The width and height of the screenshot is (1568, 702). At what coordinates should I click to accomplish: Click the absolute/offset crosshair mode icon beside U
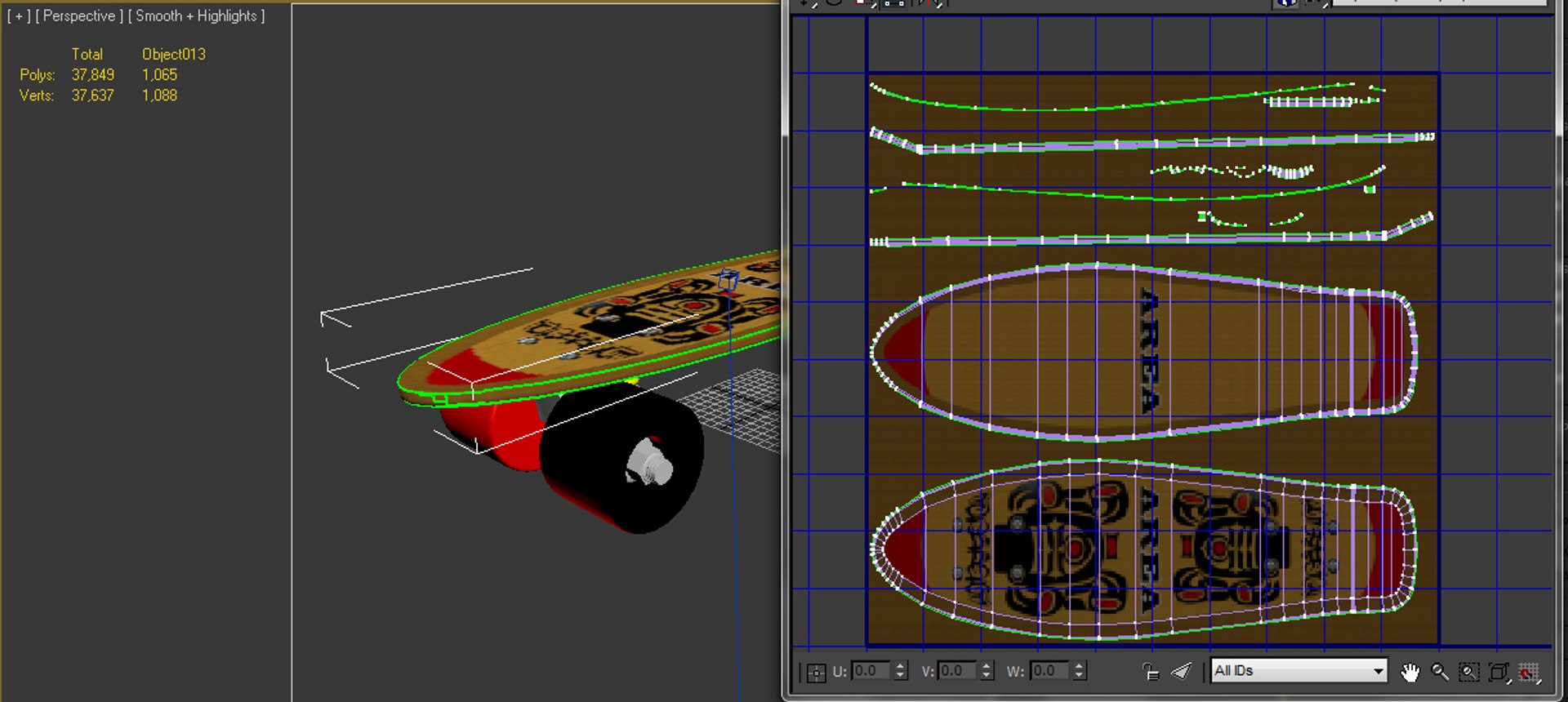click(x=816, y=673)
